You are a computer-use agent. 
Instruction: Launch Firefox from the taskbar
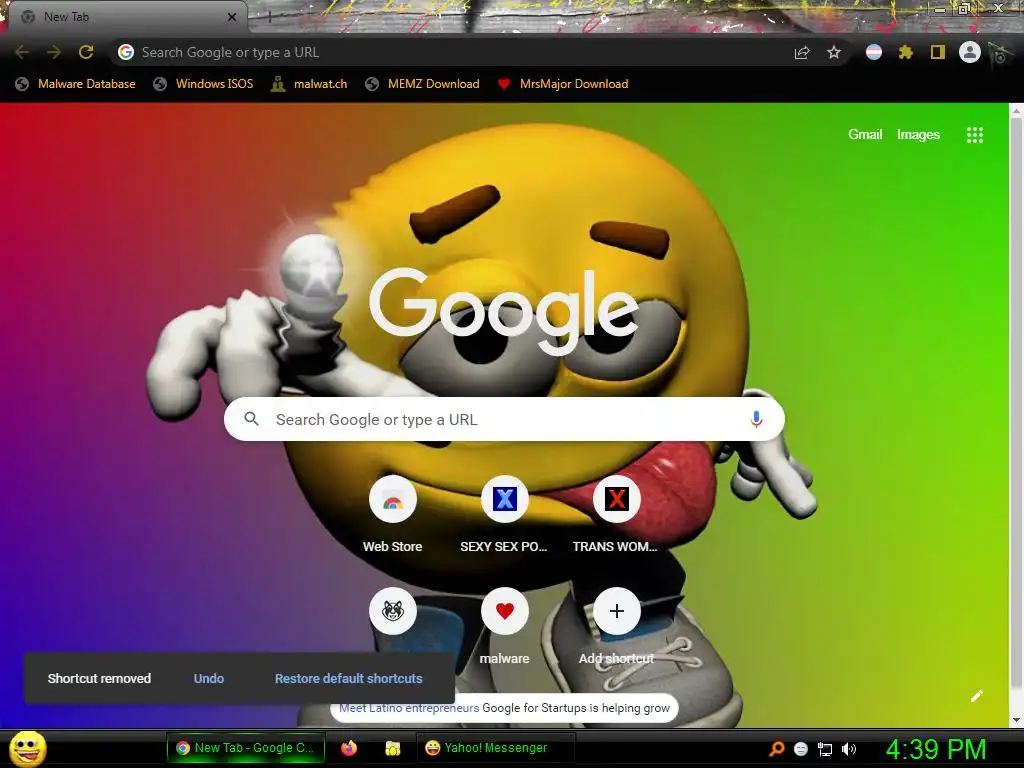pyautogui.click(x=349, y=748)
